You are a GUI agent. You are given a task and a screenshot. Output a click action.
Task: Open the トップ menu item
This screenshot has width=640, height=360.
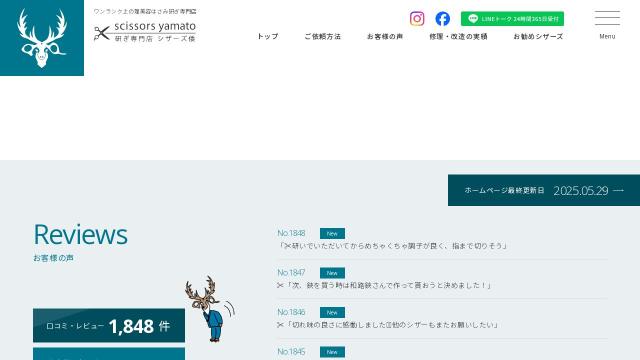268,36
